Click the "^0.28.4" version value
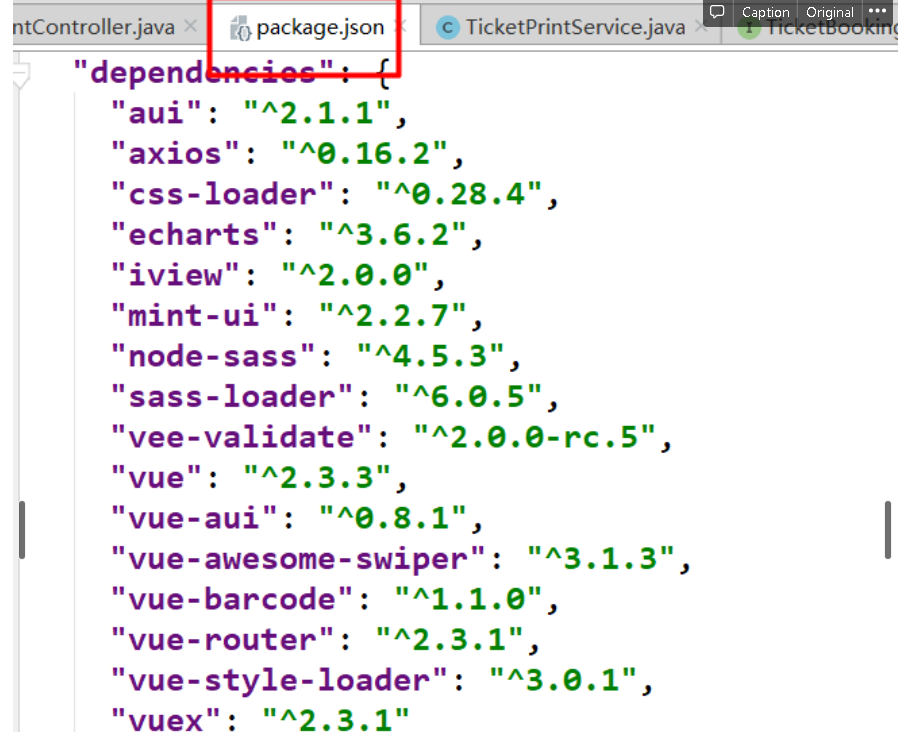Image resolution: width=924 pixels, height=732 pixels. pyautogui.click(x=458, y=194)
